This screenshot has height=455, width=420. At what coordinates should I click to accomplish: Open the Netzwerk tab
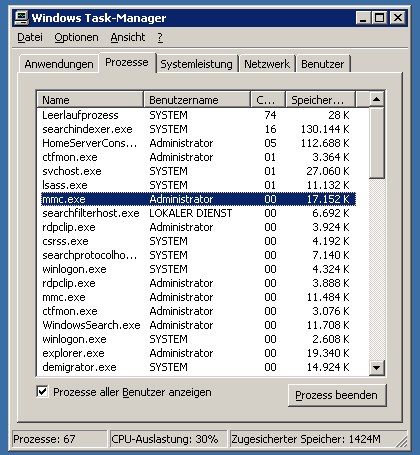pyautogui.click(x=267, y=64)
